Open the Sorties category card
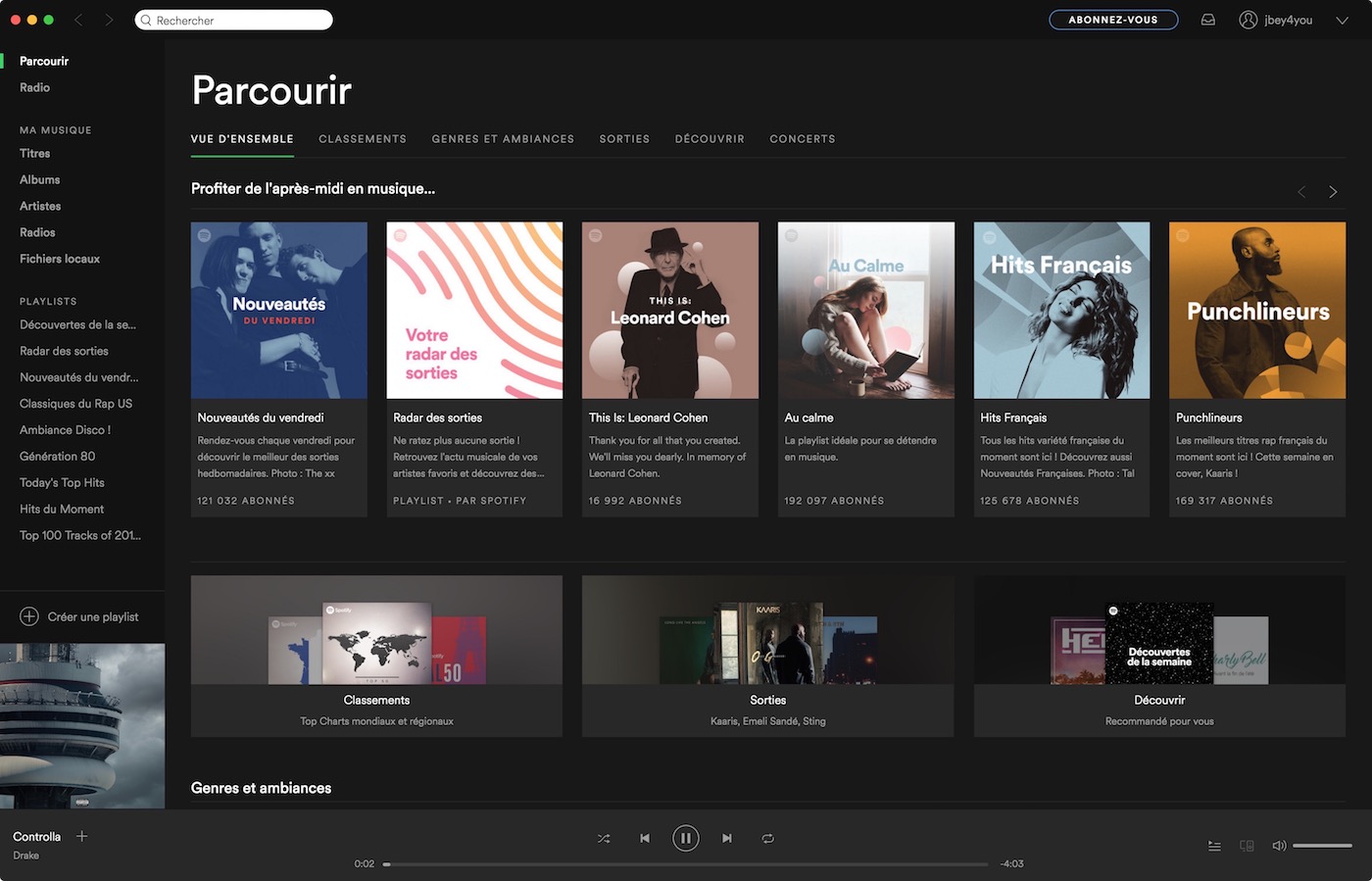Screen dimensions: 1372x881 pyautogui.click(x=768, y=657)
